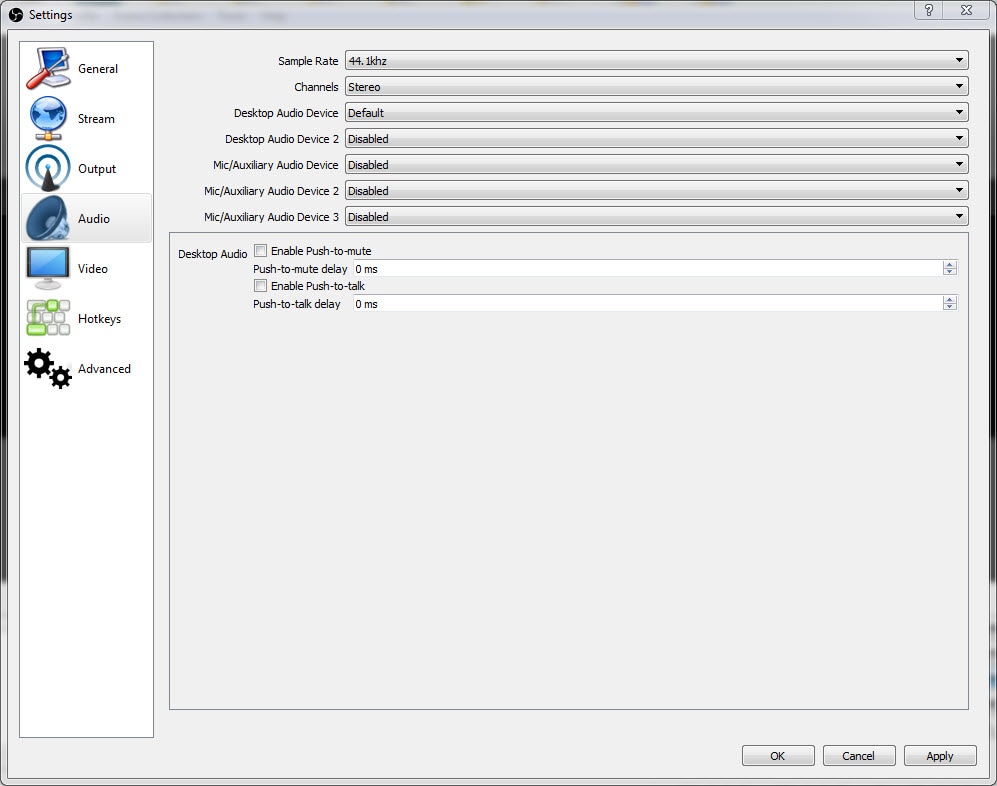This screenshot has width=997, height=786.
Task: Expand the Desktop Audio Device 2 dropdown
Action: 656,139
